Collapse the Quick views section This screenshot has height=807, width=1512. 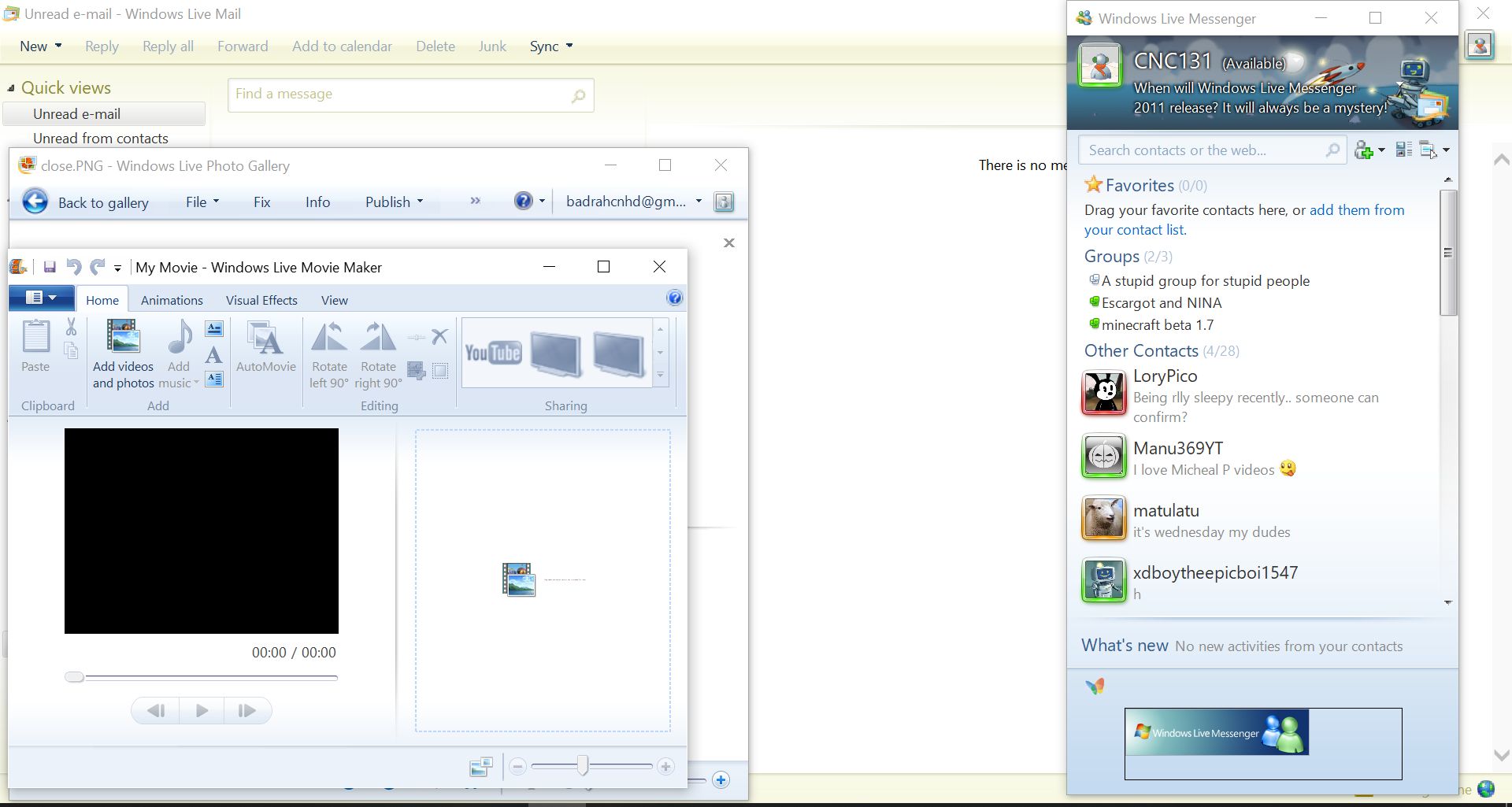click(11, 87)
